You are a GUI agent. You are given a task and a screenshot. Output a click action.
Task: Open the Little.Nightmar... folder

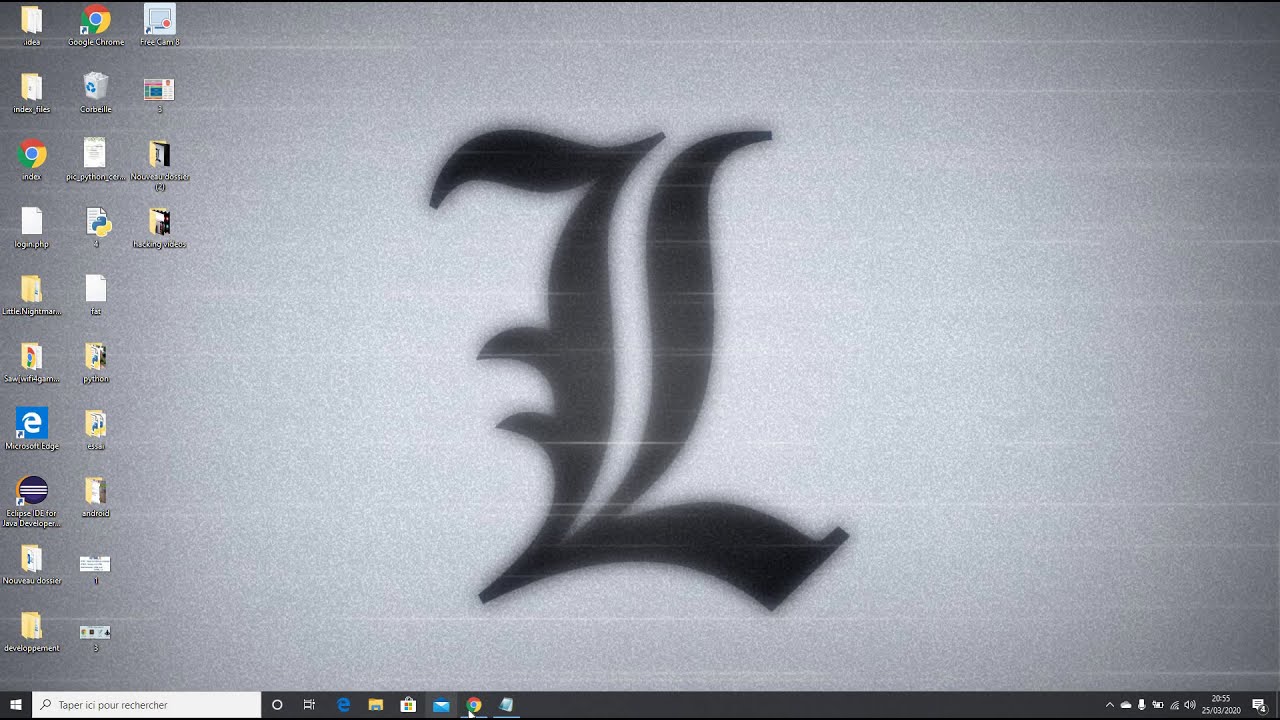tap(32, 293)
